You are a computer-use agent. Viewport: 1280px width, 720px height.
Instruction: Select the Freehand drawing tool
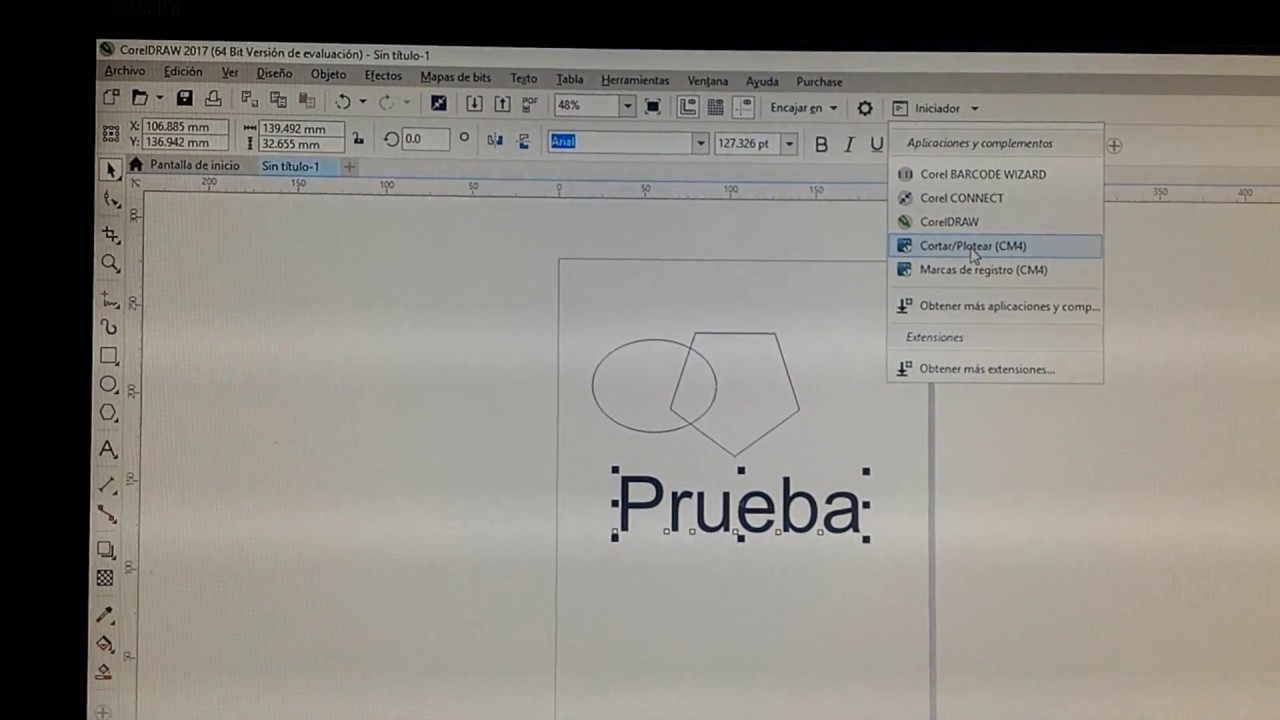[x=109, y=300]
